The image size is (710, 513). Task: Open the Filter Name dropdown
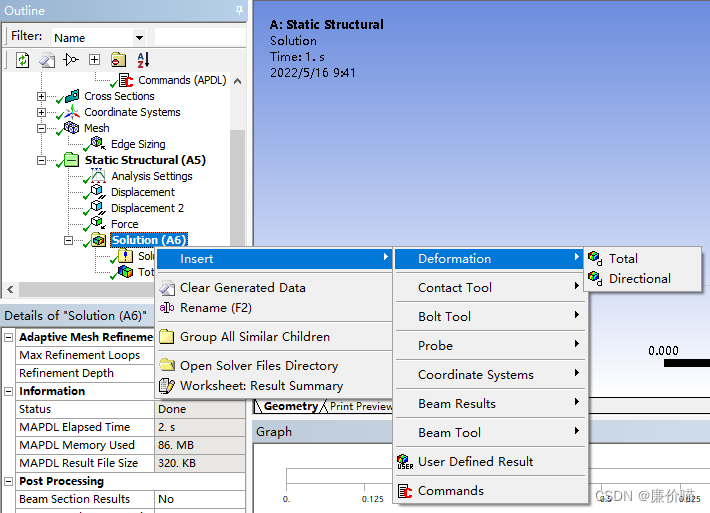[139, 38]
